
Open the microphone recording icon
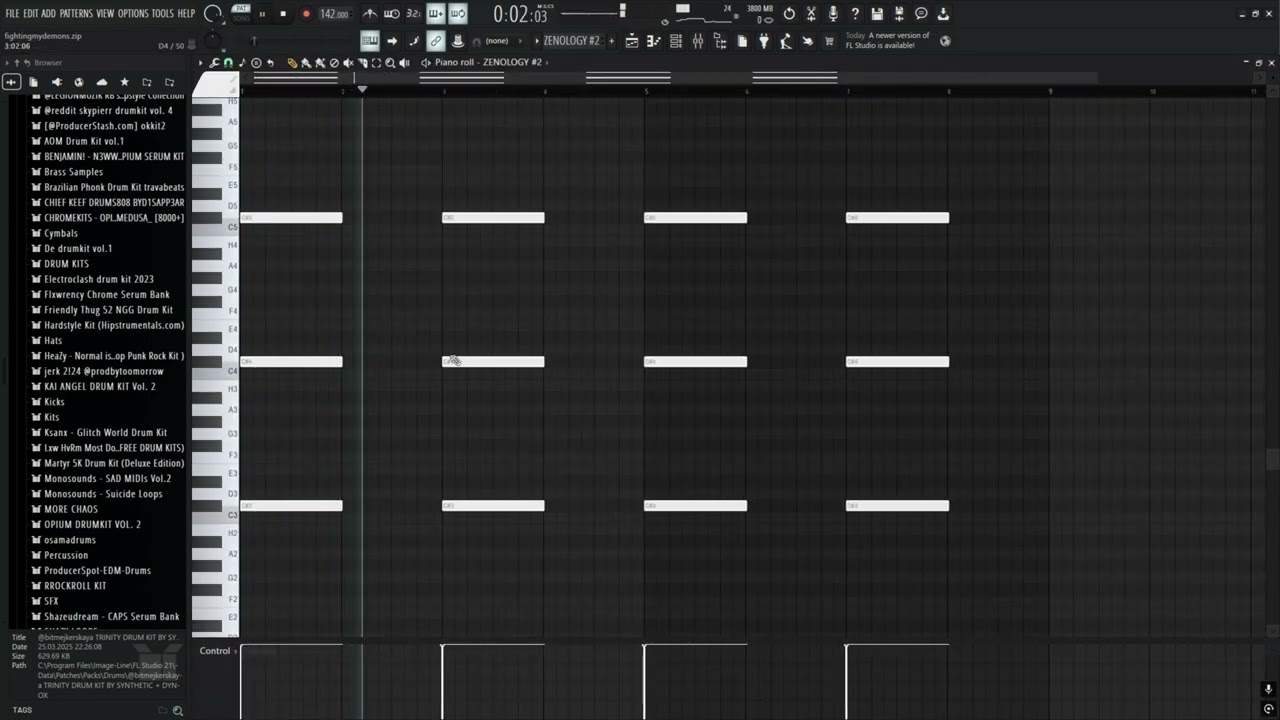tap(833, 13)
